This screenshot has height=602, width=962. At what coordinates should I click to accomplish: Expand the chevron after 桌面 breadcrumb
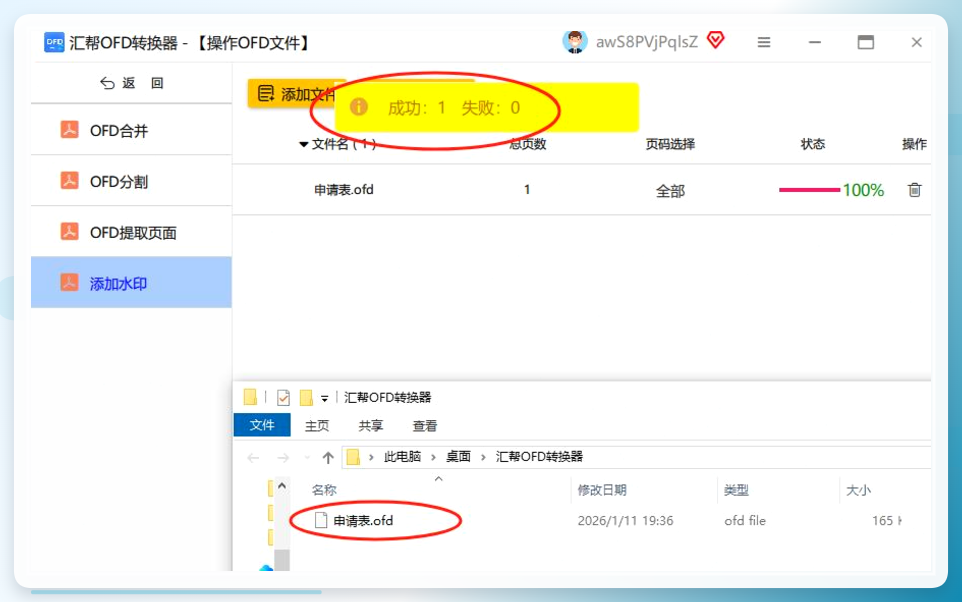(483, 457)
